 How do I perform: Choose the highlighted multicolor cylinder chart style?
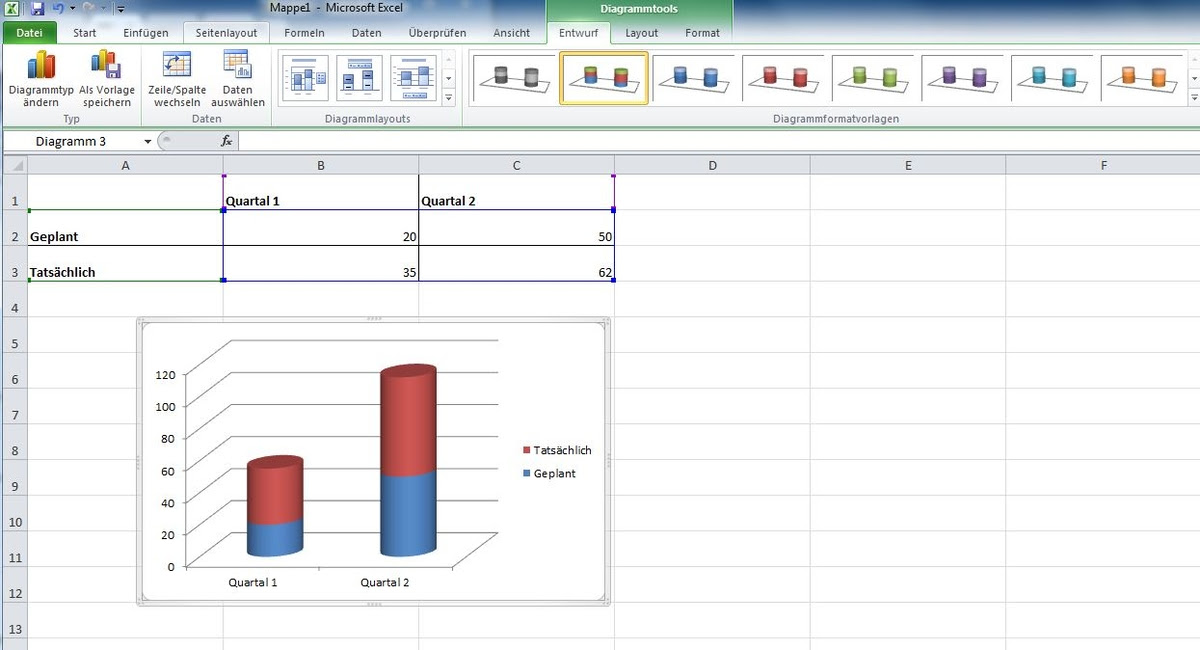click(x=604, y=78)
